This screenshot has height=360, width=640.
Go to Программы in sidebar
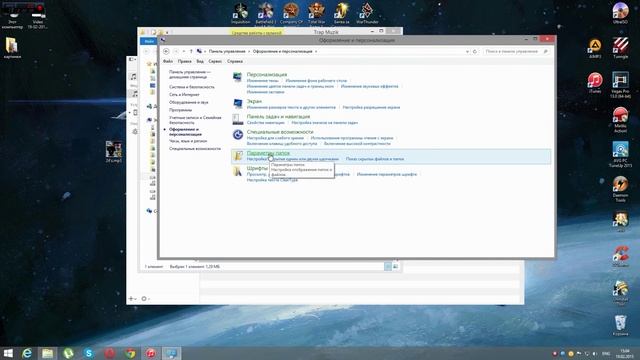point(180,110)
